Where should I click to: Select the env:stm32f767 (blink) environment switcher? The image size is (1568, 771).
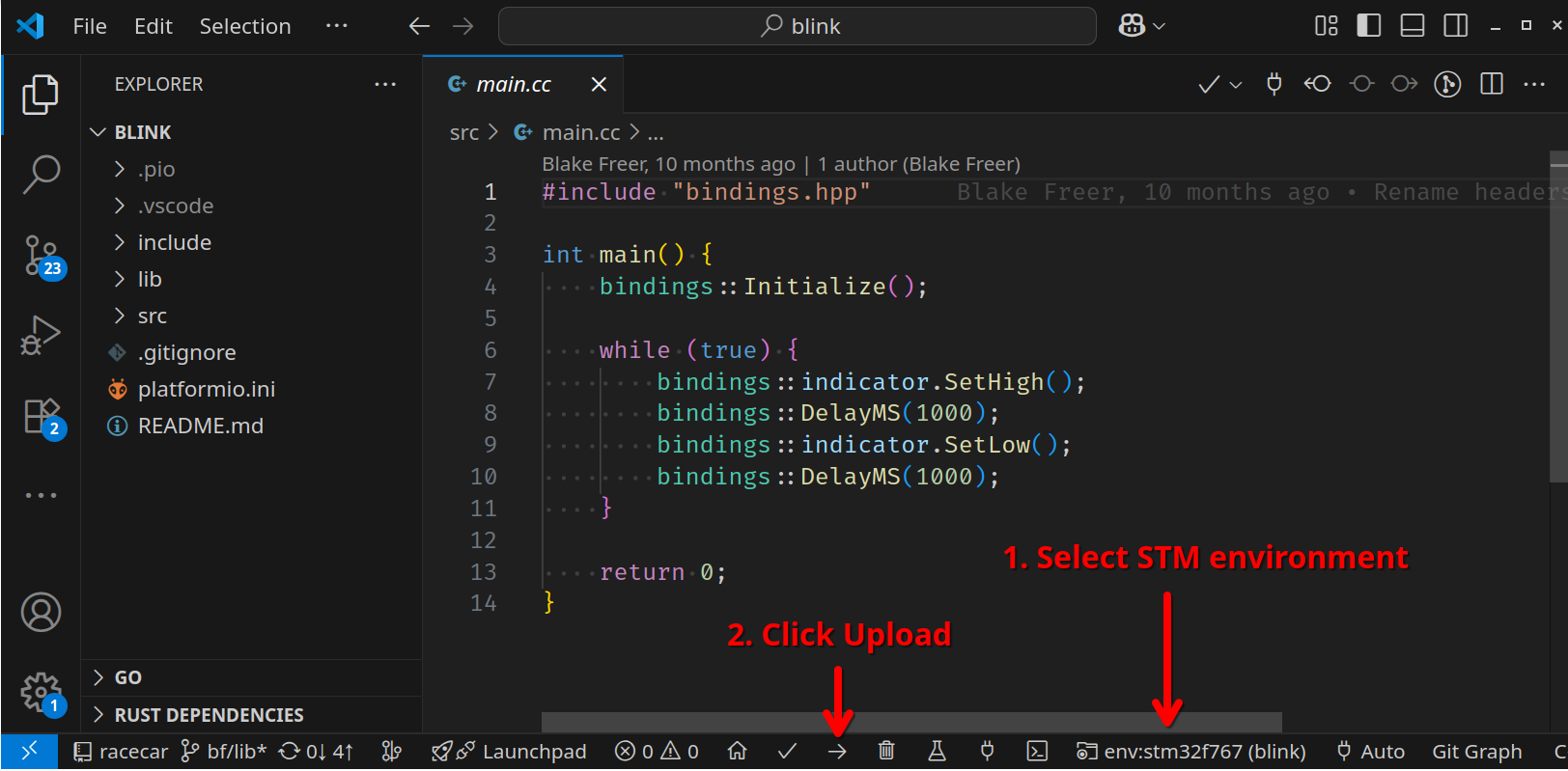(1192, 752)
